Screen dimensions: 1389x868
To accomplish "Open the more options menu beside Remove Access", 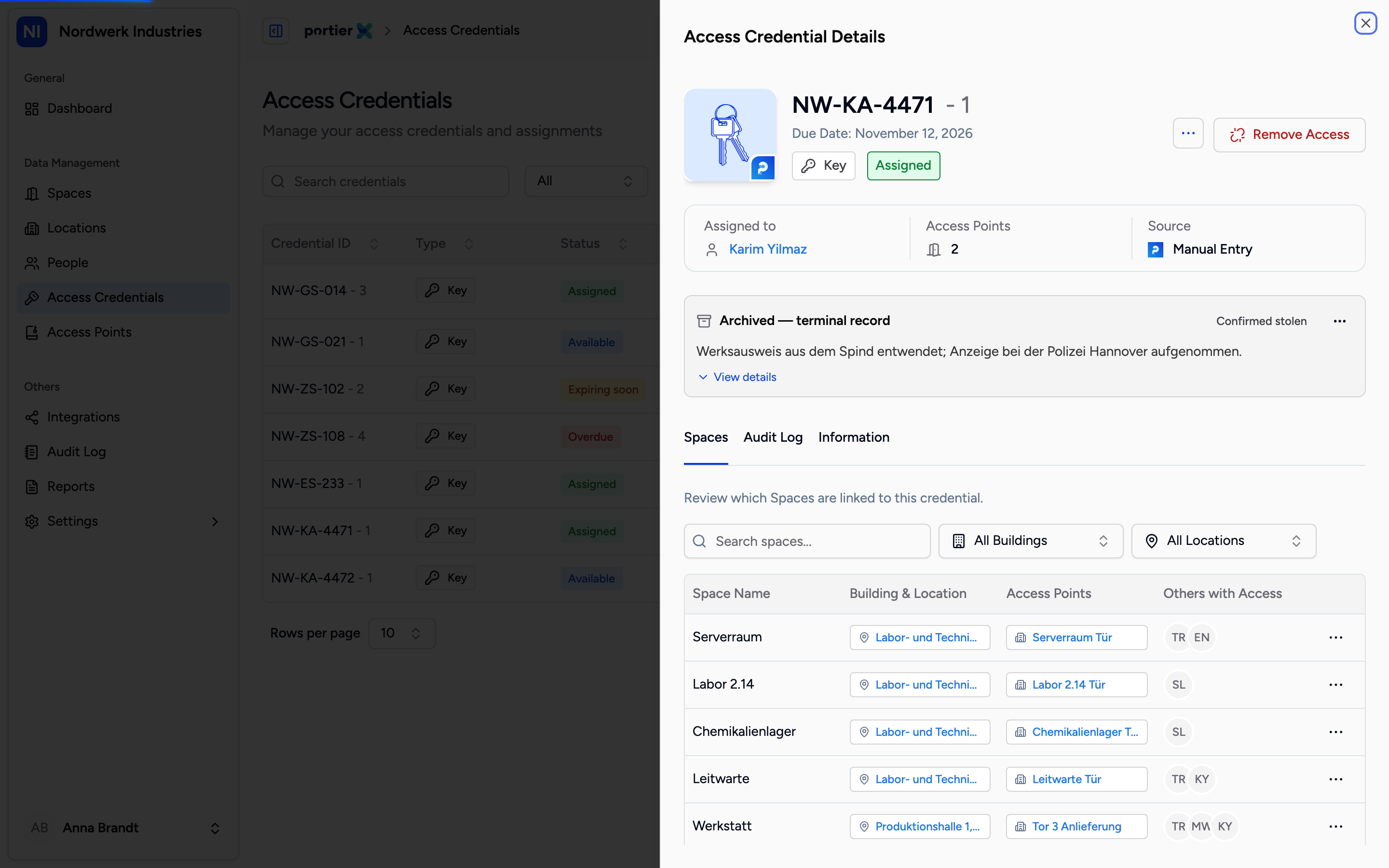I will coord(1187,134).
